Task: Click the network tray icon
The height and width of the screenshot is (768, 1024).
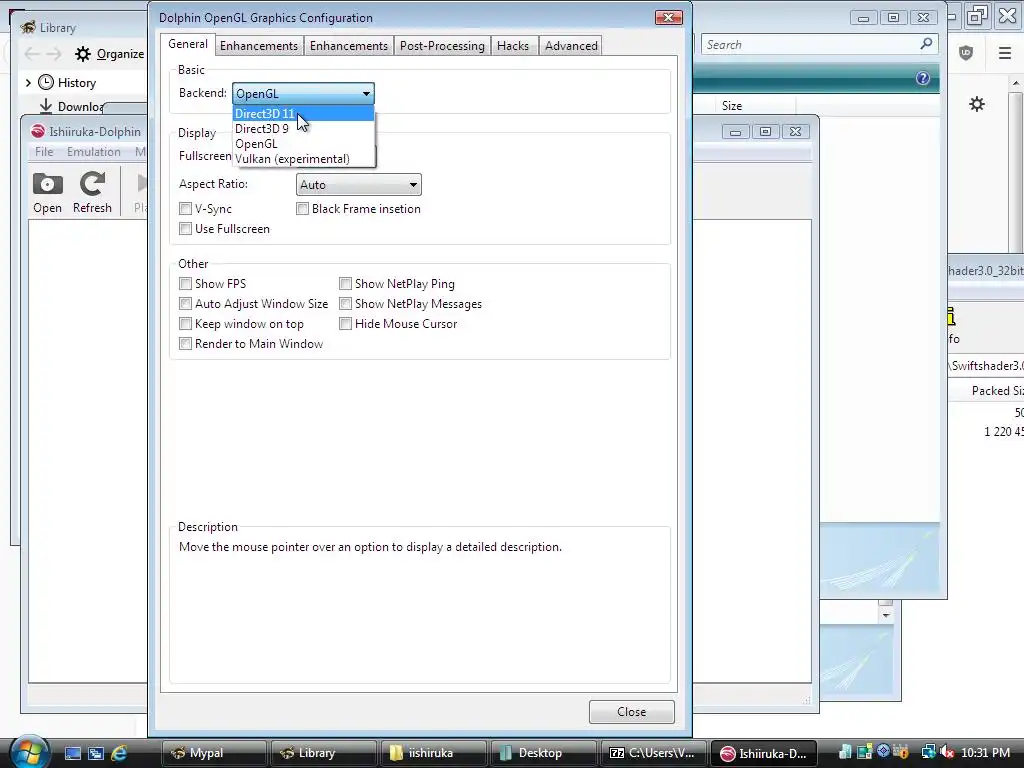Action: (x=928, y=753)
